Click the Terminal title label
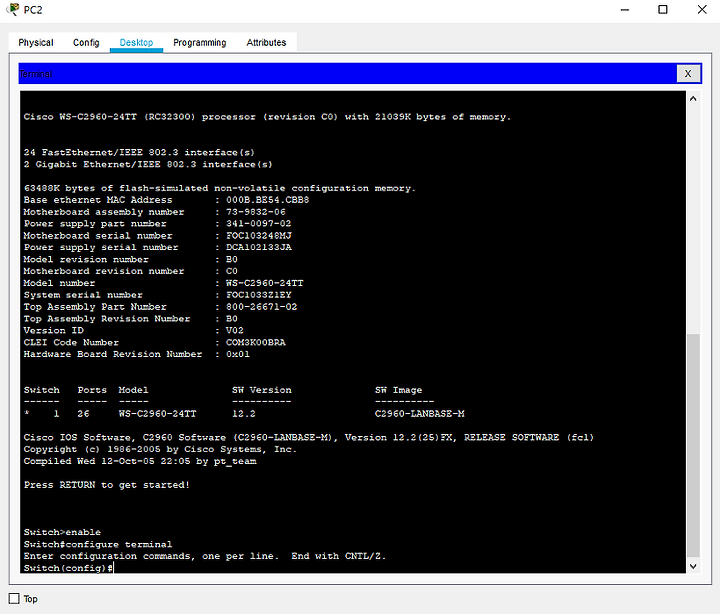Screen dimensions: 720x614 36,74
